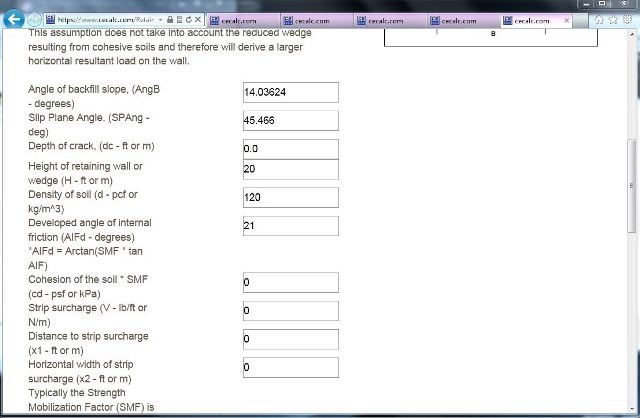Click the 'horizontal resultant load on the wall.' text
The height and width of the screenshot is (418, 640).
[x=109, y=61]
